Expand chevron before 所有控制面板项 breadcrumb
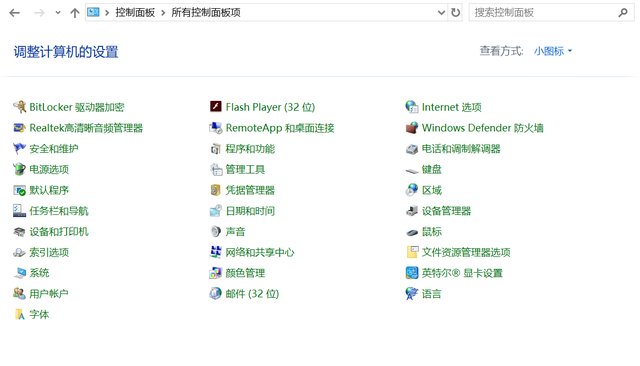The image size is (640, 366). 163,13
